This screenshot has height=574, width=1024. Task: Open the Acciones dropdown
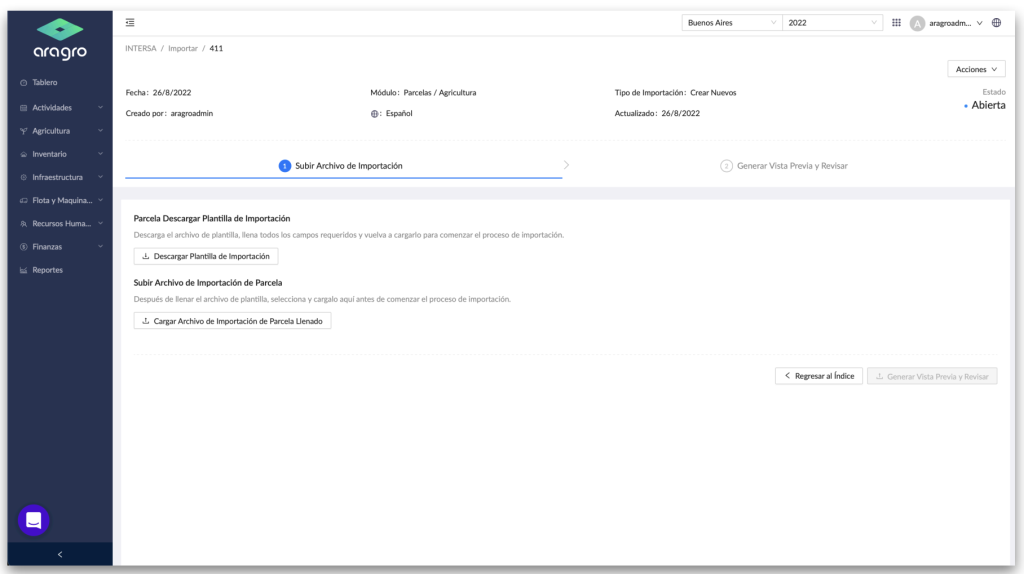point(976,69)
